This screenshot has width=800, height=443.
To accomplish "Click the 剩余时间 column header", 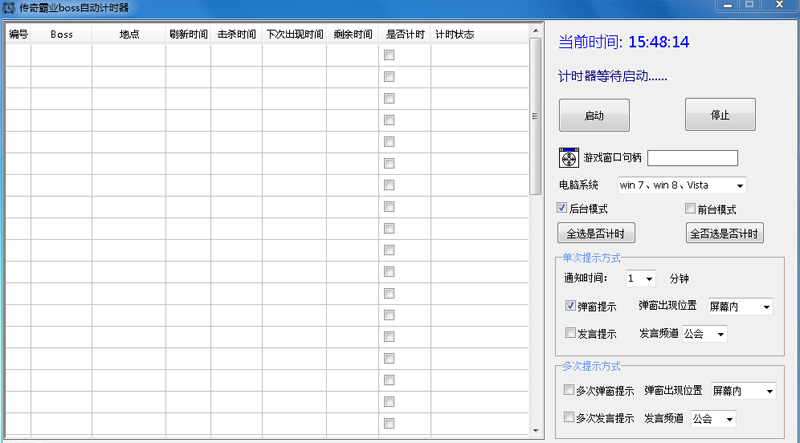I will [x=353, y=34].
